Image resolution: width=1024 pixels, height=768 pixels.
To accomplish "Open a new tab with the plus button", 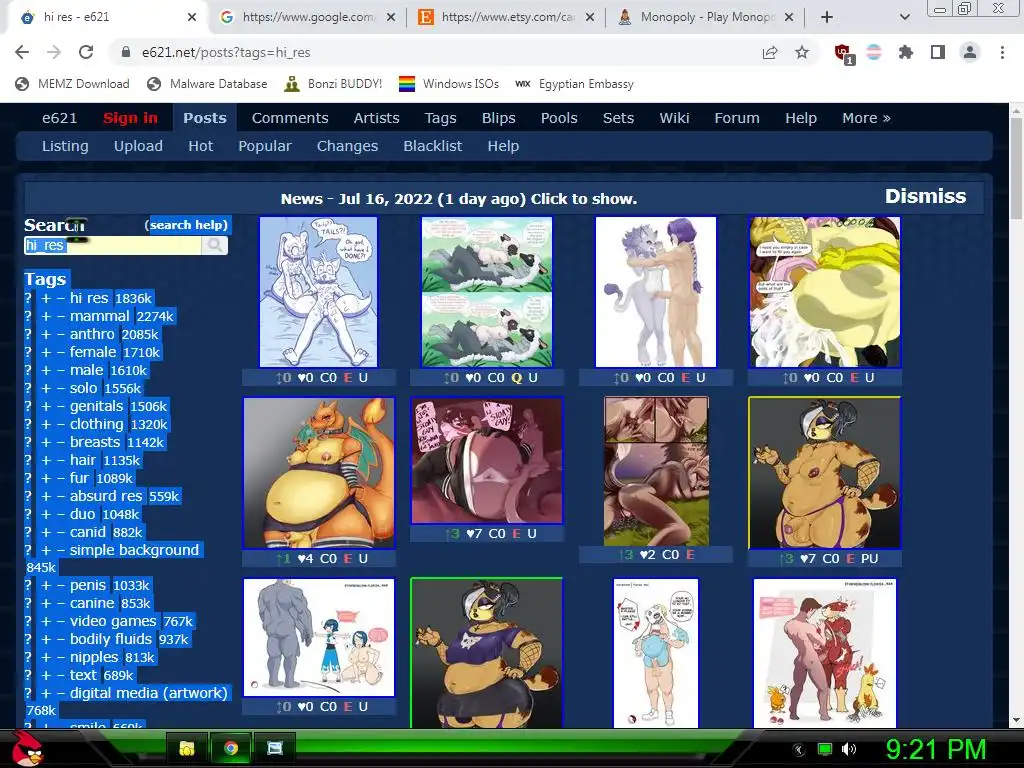I will 827,17.
